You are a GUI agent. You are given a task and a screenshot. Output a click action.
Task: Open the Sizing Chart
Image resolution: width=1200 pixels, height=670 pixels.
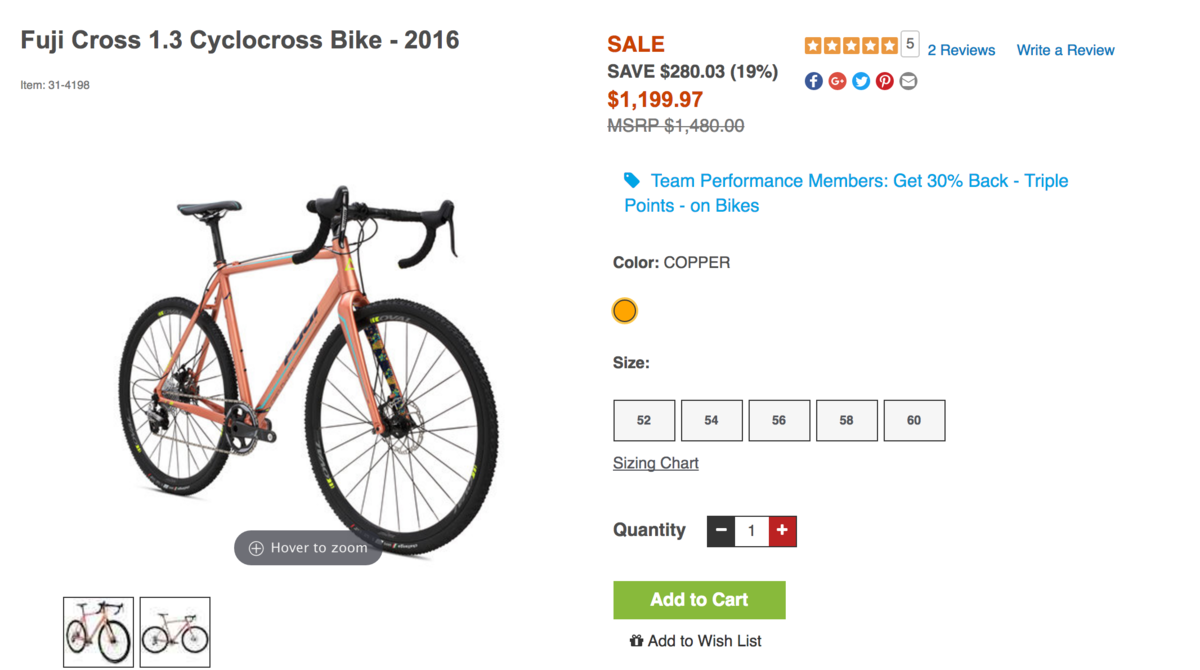coord(655,463)
